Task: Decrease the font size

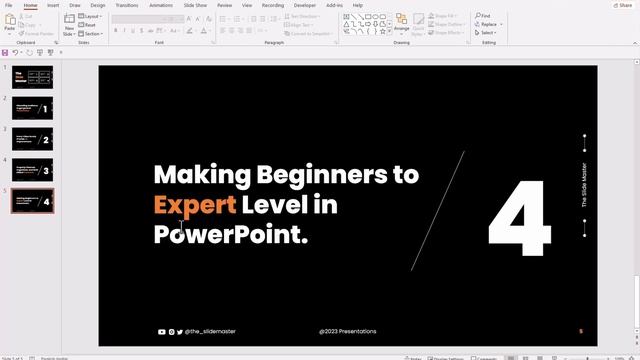Action: tap(198, 19)
